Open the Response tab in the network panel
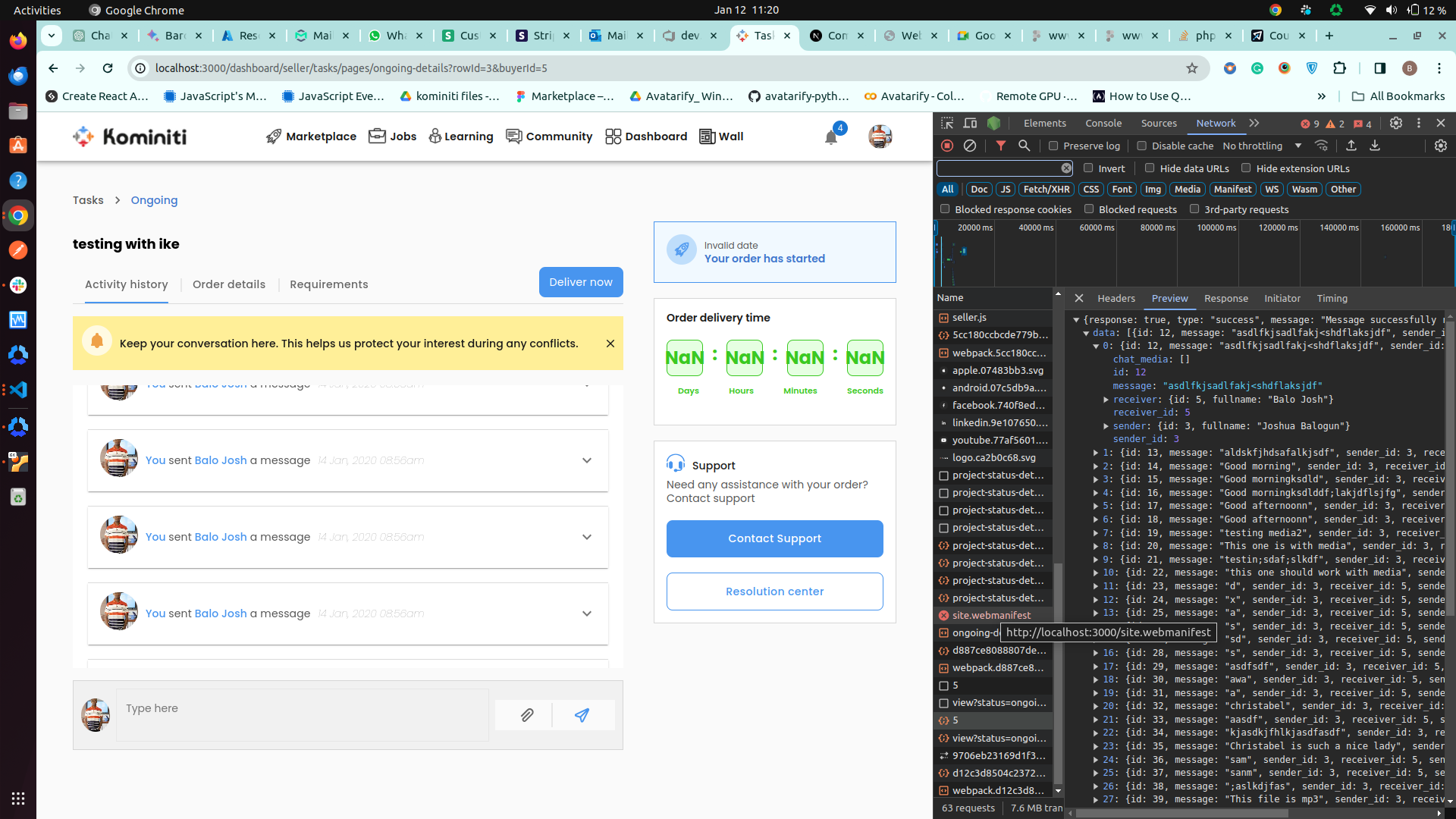Image resolution: width=1456 pixels, height=819 pixels. pyautogui.click(x=1225, y=298)
